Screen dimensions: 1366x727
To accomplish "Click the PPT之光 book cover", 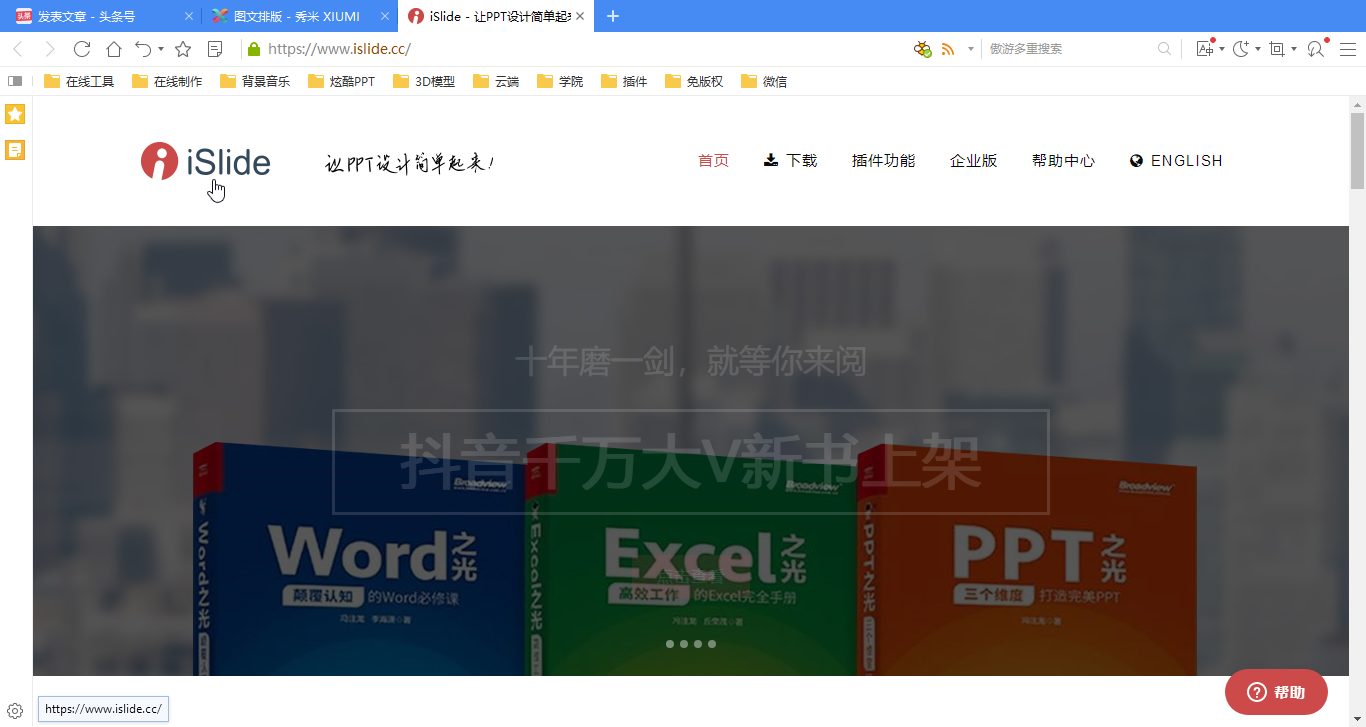I will pyautogui.click(x=1027, y=560).
